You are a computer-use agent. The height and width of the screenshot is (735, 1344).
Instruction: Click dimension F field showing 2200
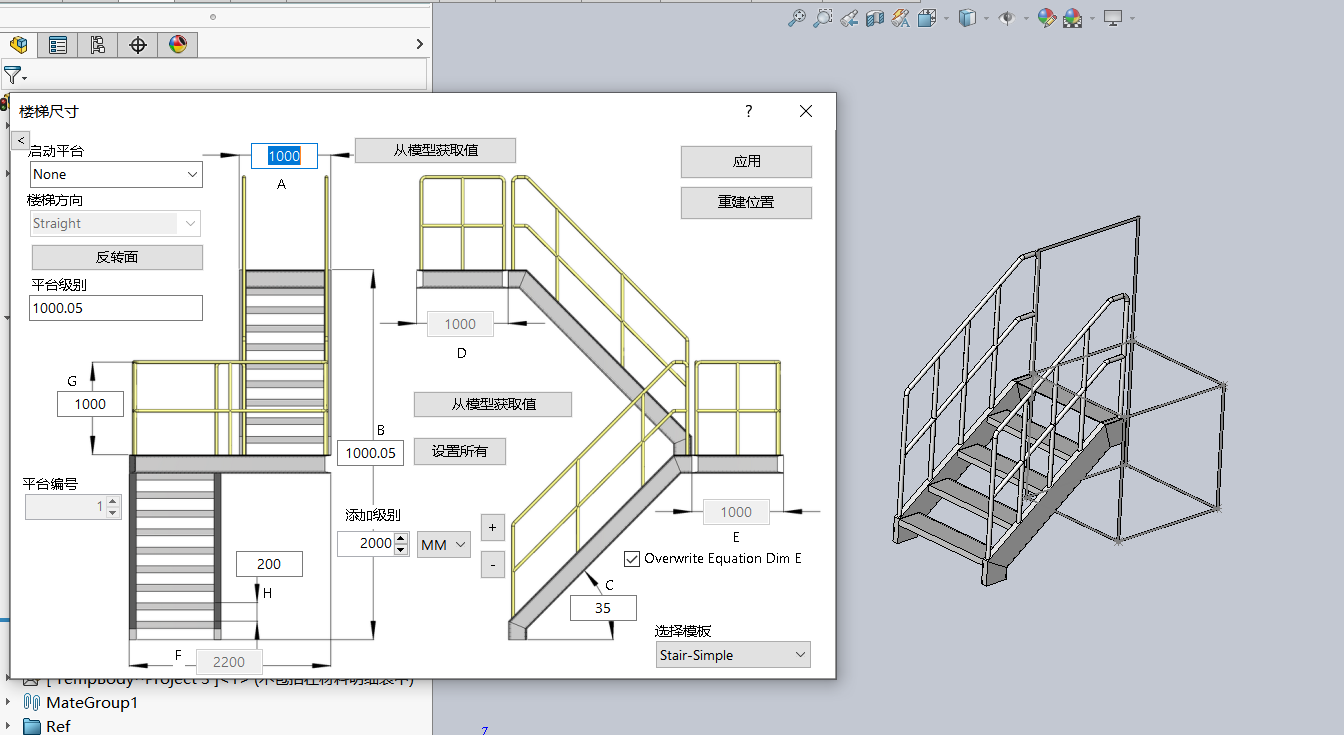(230, 661)
